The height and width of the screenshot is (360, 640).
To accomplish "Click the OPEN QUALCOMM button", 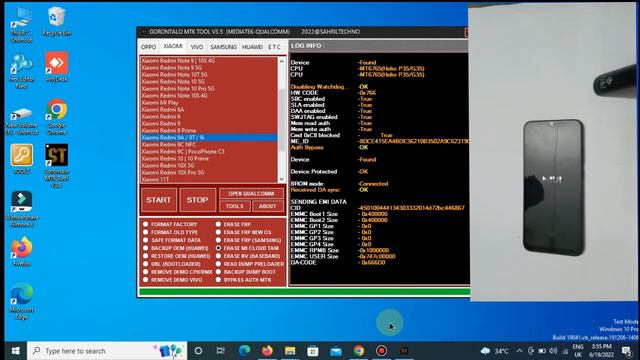I will [x=251, y=193].
